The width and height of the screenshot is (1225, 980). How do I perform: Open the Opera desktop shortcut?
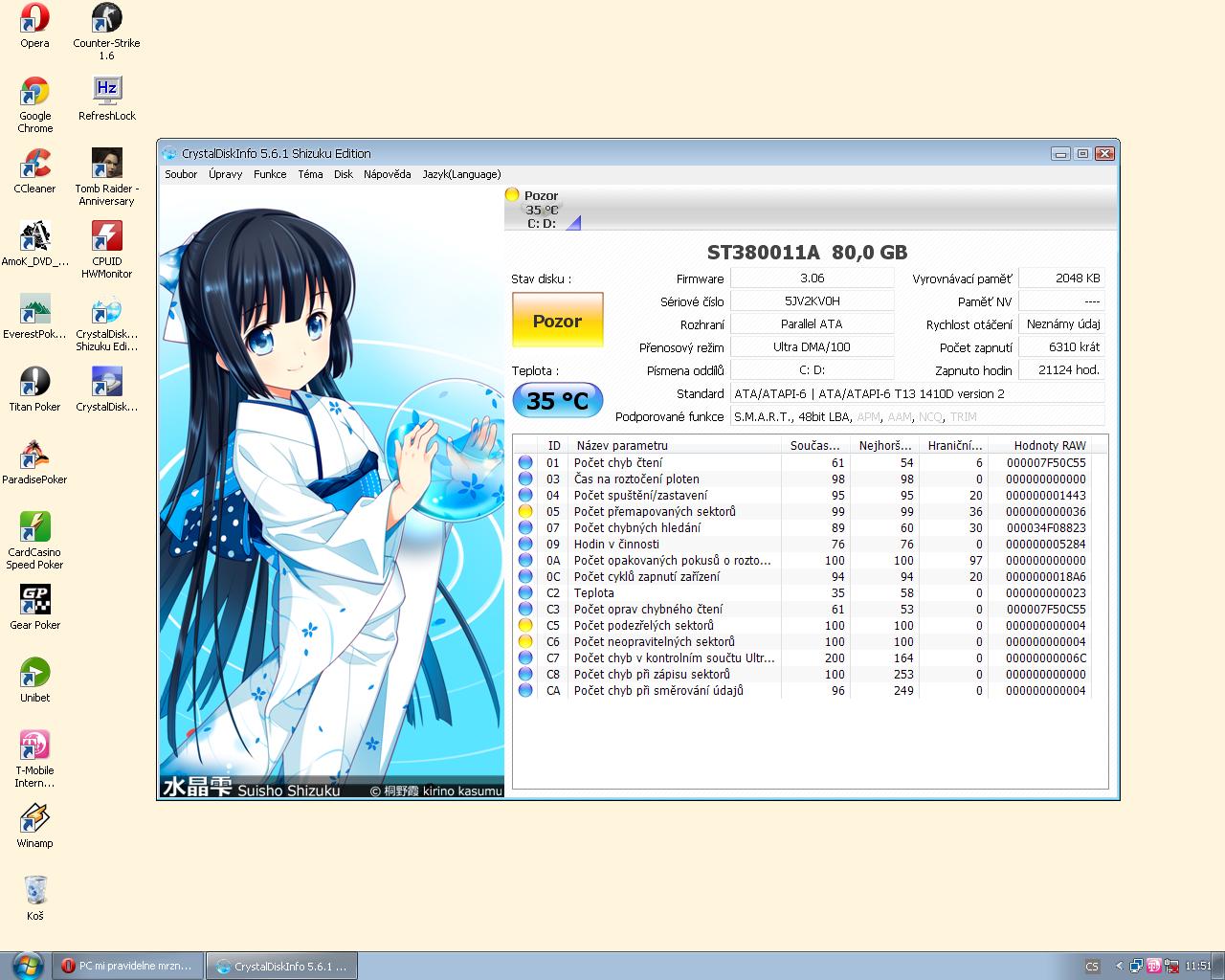34,26
